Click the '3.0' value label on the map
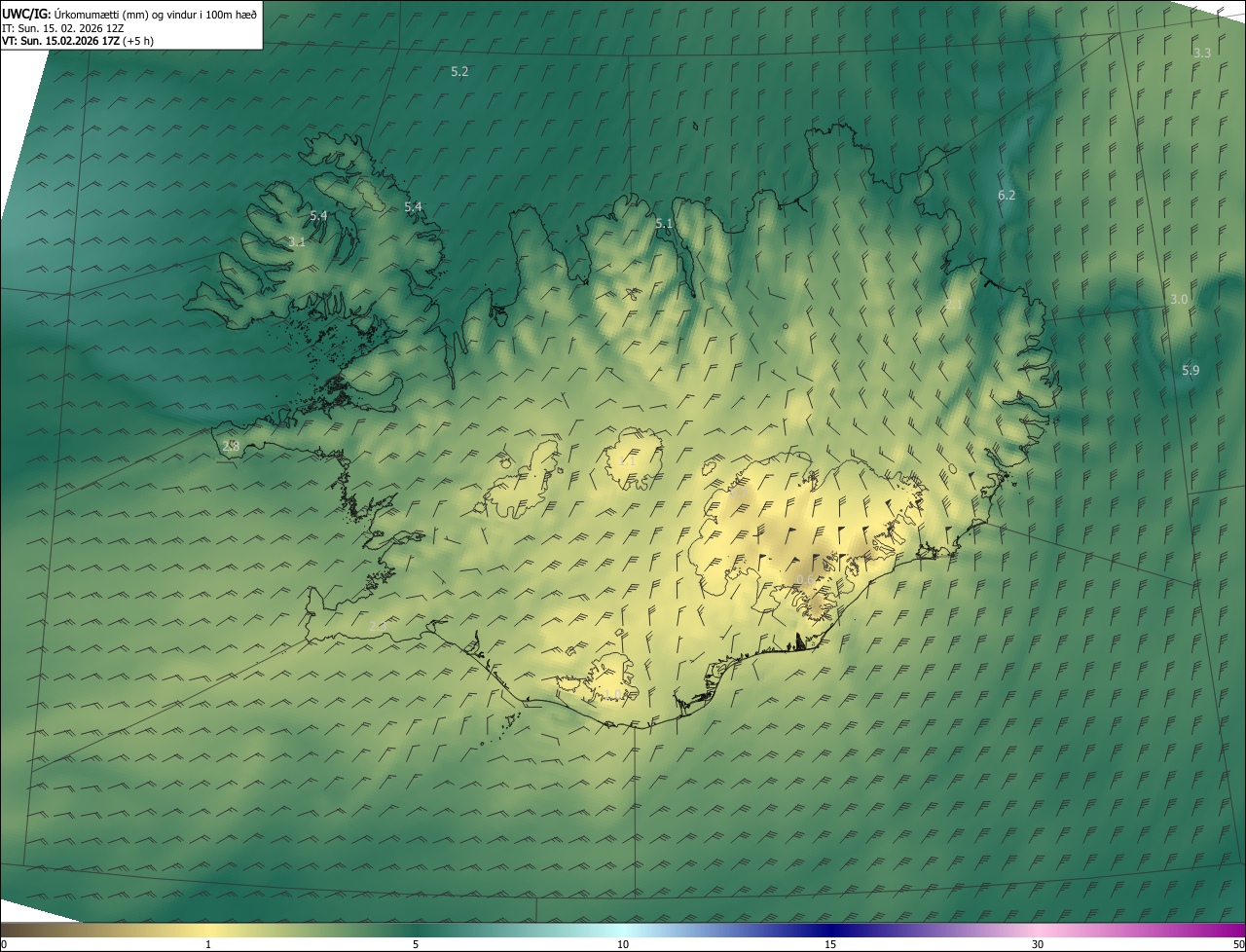The width and height of the screenshot is (1246, 952). point(1179,299)
